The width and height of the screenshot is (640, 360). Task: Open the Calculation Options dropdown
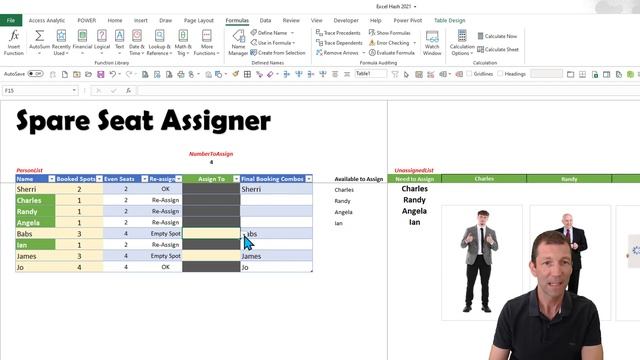click(462, 42)
